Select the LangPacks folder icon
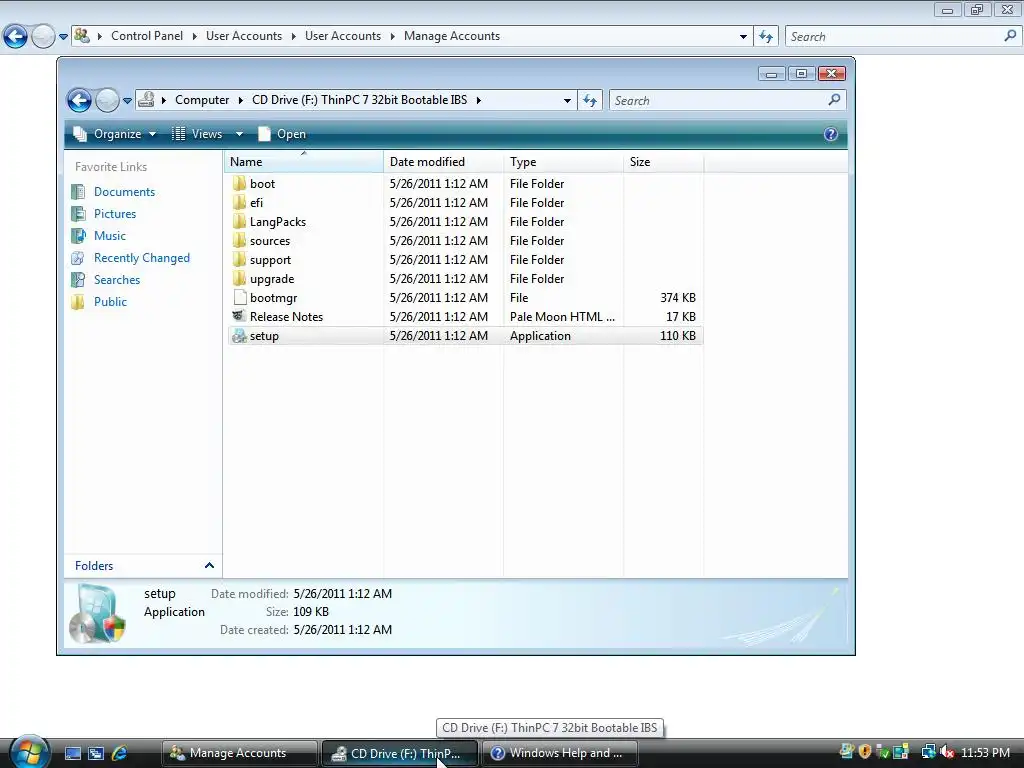The height and width of the screenshot is (768, 1024). point(239,221)
